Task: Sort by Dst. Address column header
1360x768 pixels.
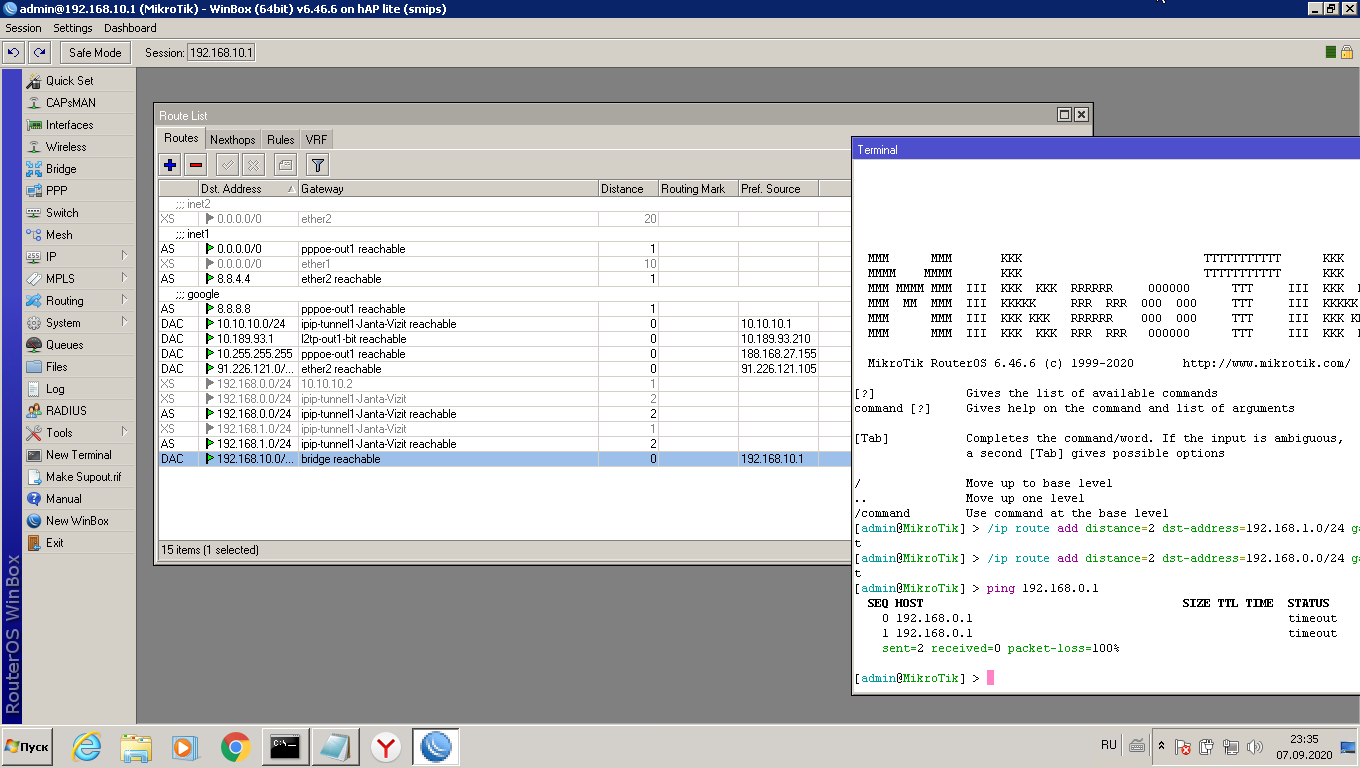Action: [x=248, y=189]
